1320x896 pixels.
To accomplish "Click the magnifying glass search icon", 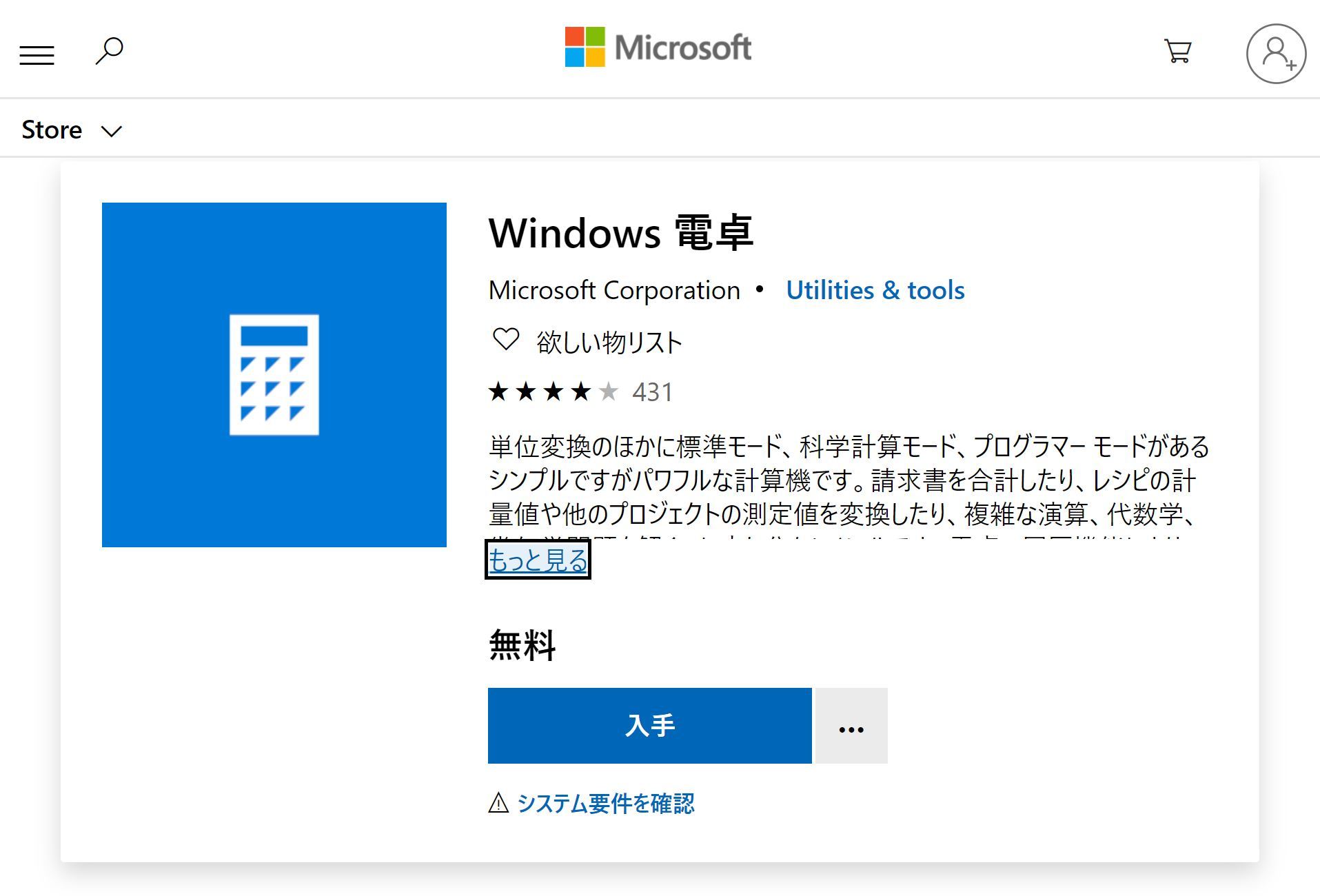I will (109, 51).
